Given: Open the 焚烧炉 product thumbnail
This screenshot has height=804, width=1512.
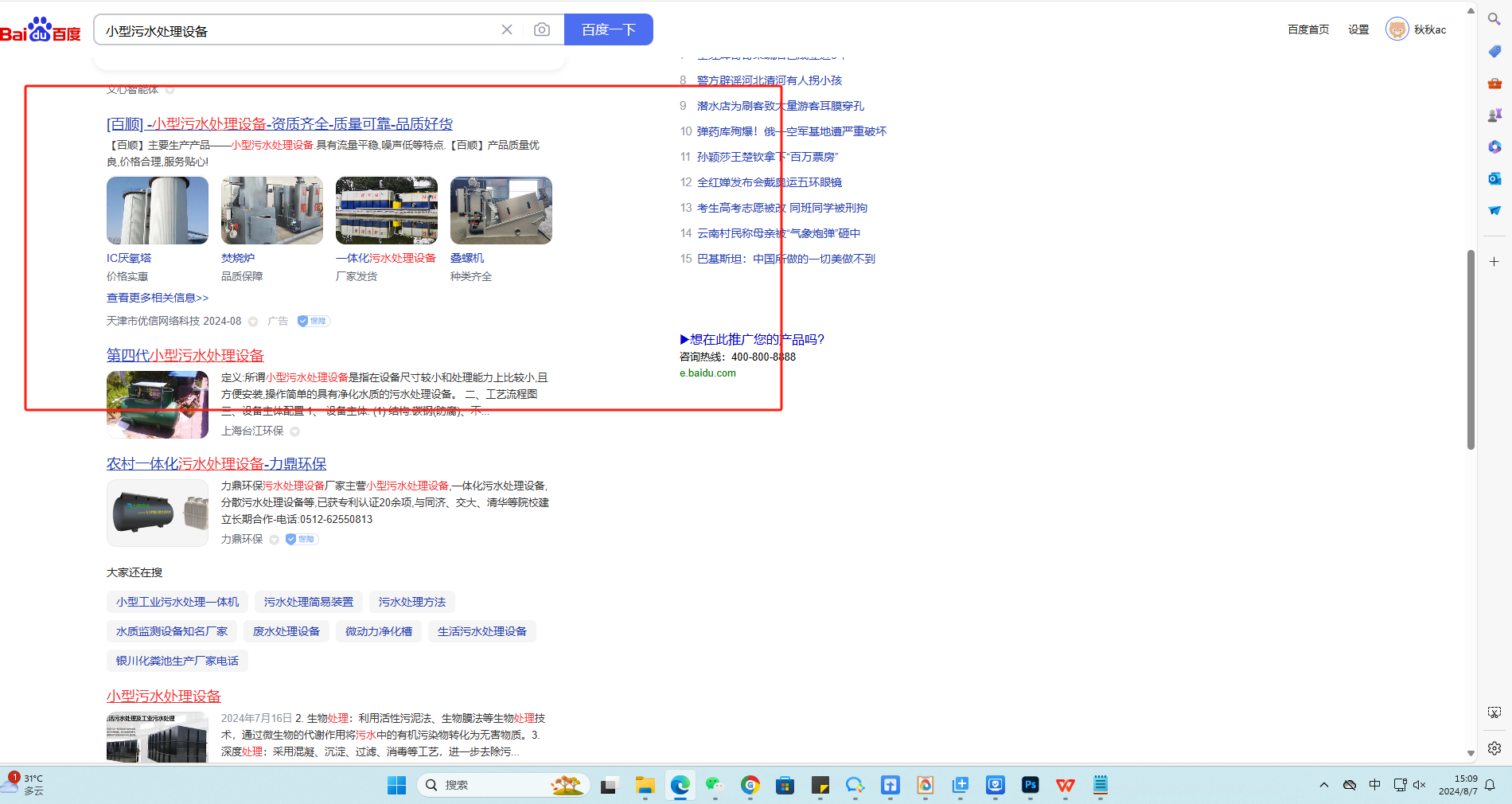Looking at the screenshot, I should click(x=272, y=211).
